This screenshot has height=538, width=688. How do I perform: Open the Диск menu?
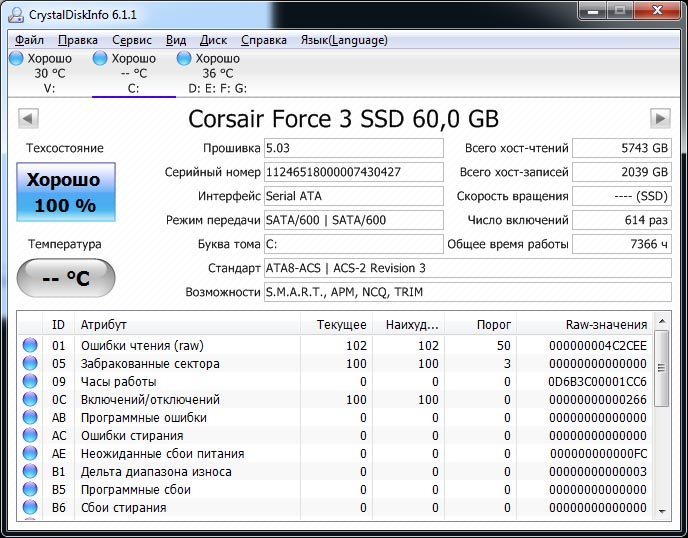click(x=213, y=40)
